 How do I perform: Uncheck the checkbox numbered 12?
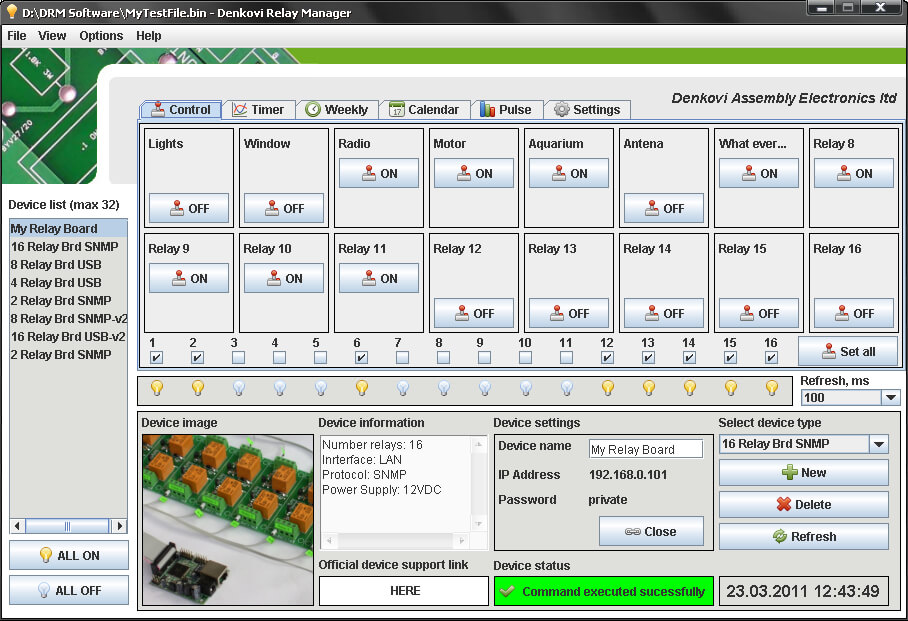point(607,357)
